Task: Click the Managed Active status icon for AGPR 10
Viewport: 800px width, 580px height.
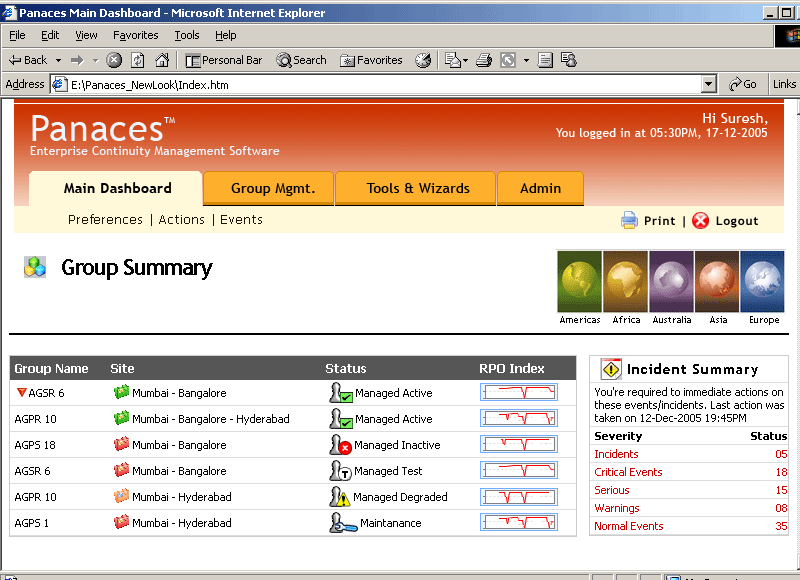Action: pos(341,419)
